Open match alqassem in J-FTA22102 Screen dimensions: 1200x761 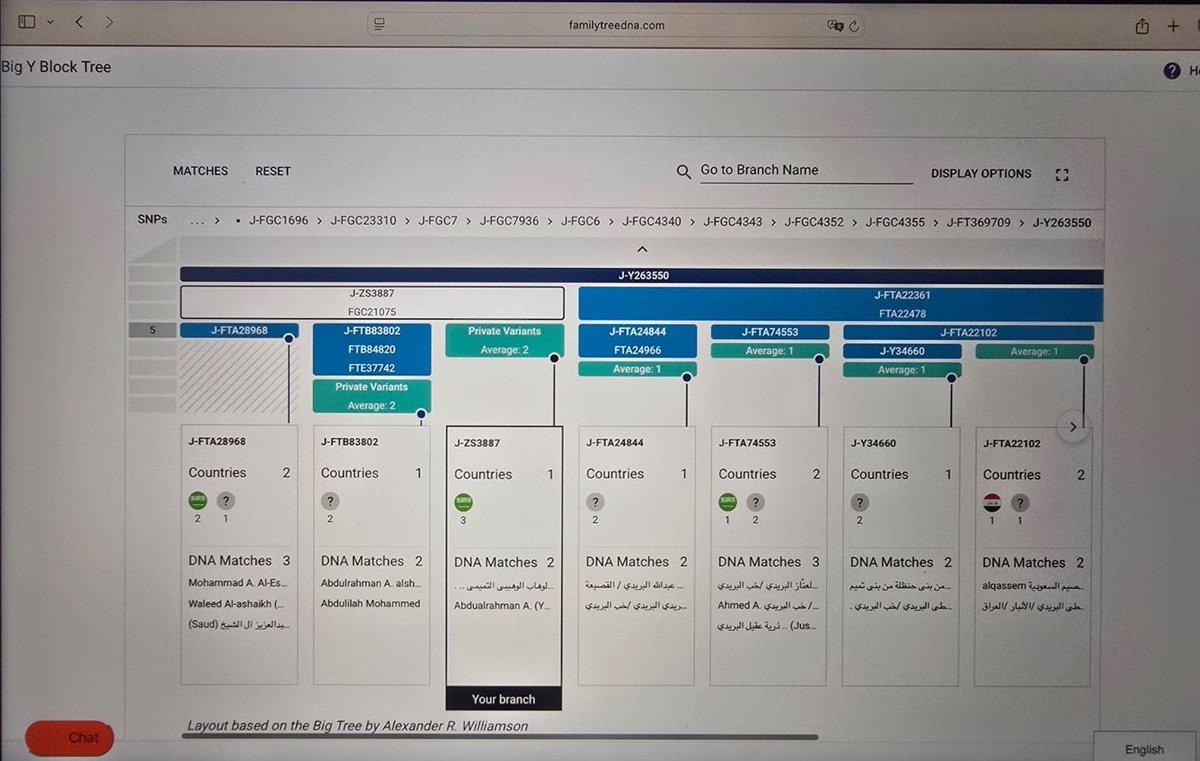coord(1034,586)
